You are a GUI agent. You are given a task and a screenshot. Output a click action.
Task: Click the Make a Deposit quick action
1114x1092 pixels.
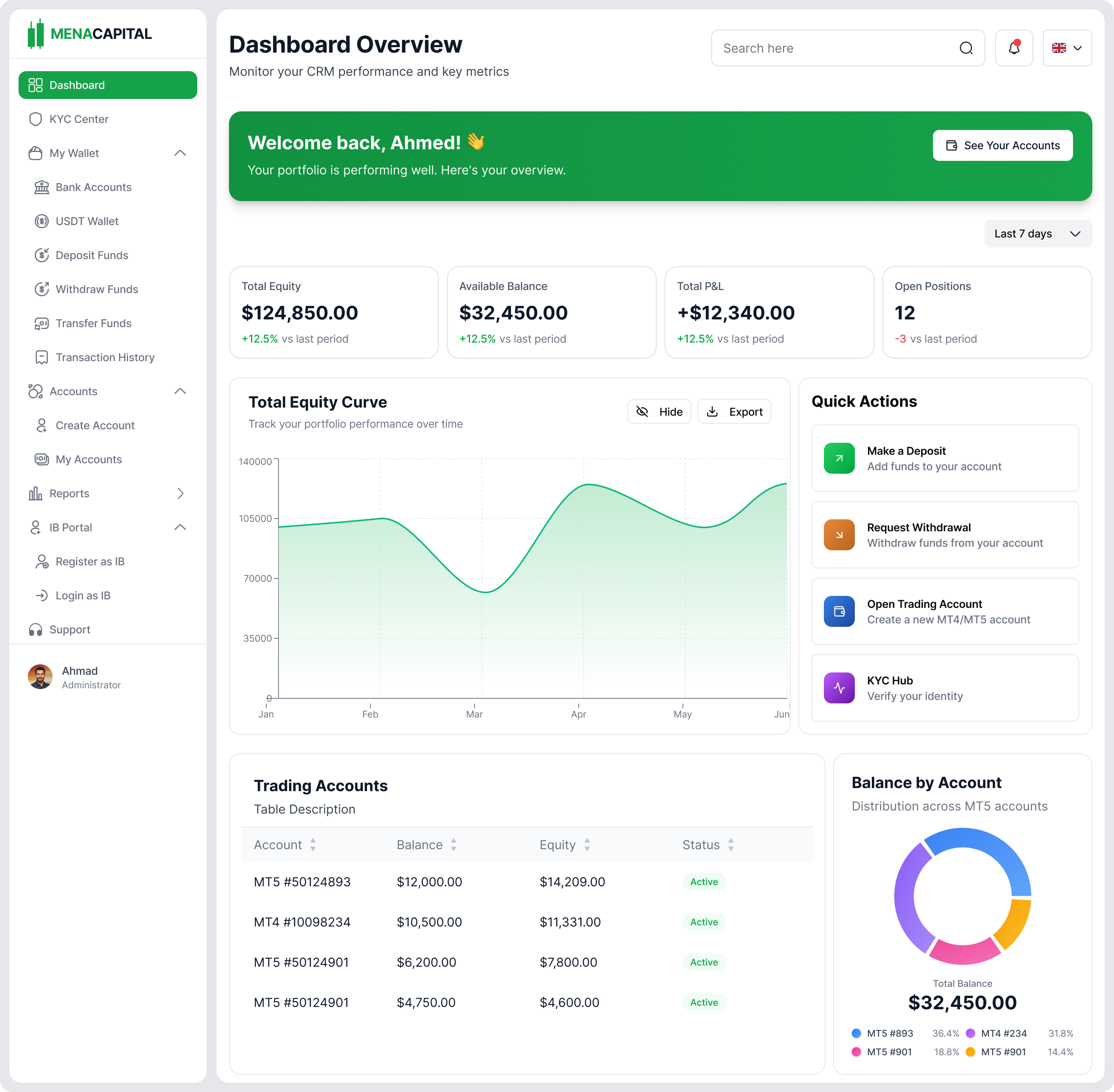(x=945, y=458)
